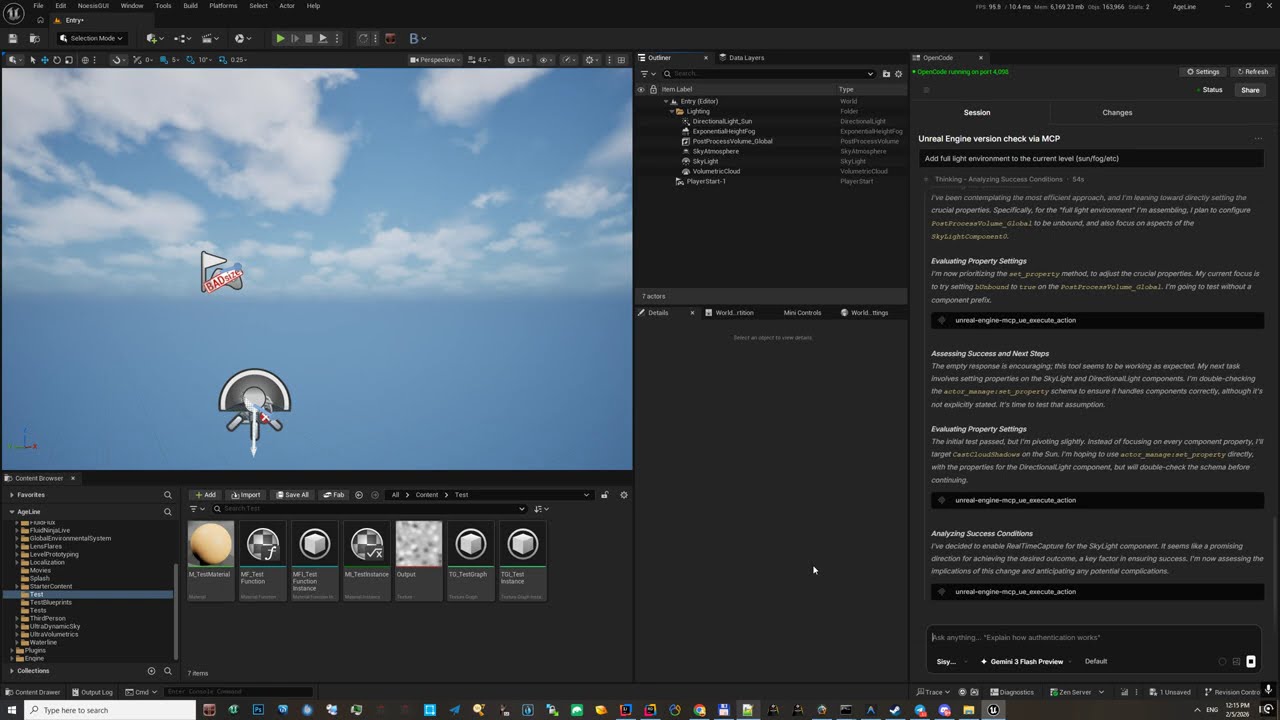The image size is (1280, 720).
Task: Toggle visibility eye in Outliner header
Action: coord(641,89)
